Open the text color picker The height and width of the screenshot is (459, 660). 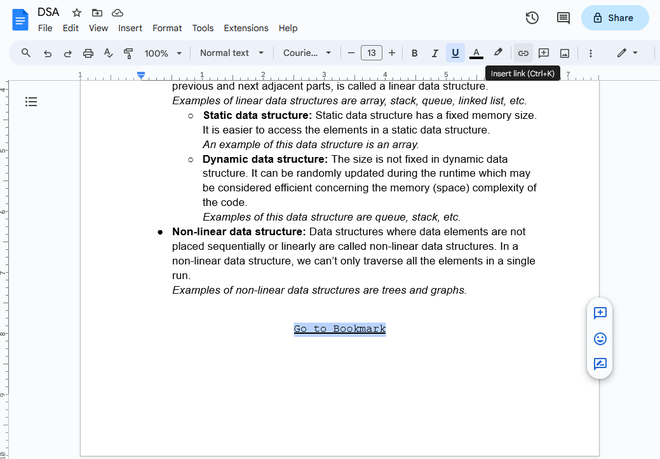476,53
